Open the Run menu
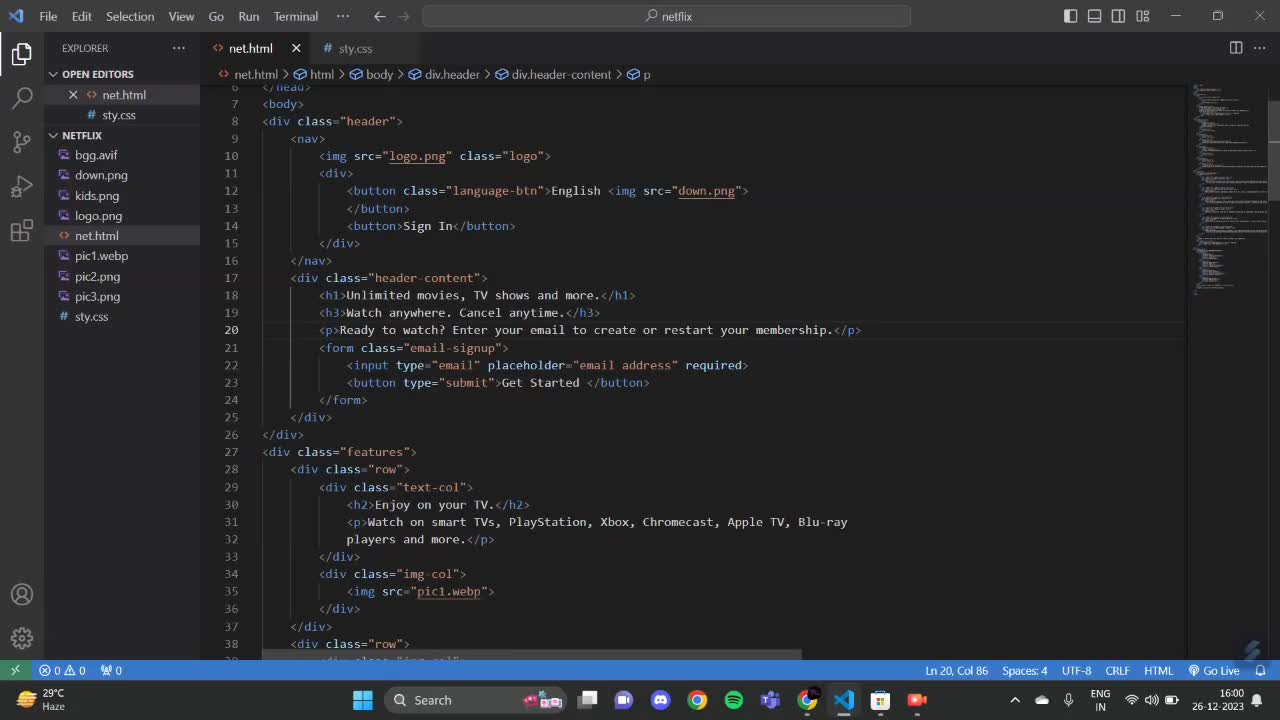 pos(249,16)
